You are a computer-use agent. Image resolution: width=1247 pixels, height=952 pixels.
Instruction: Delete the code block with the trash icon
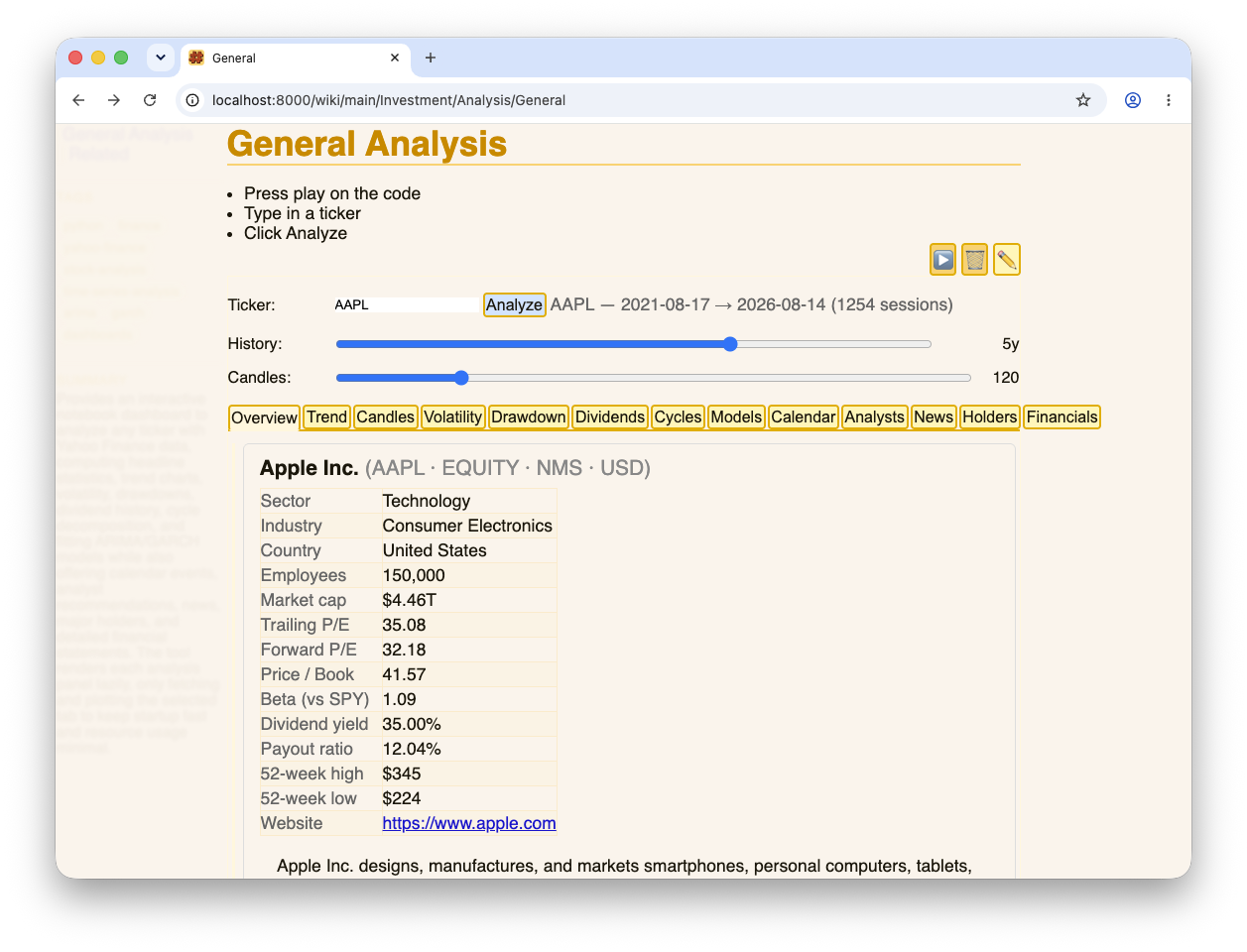coord(974,260)
